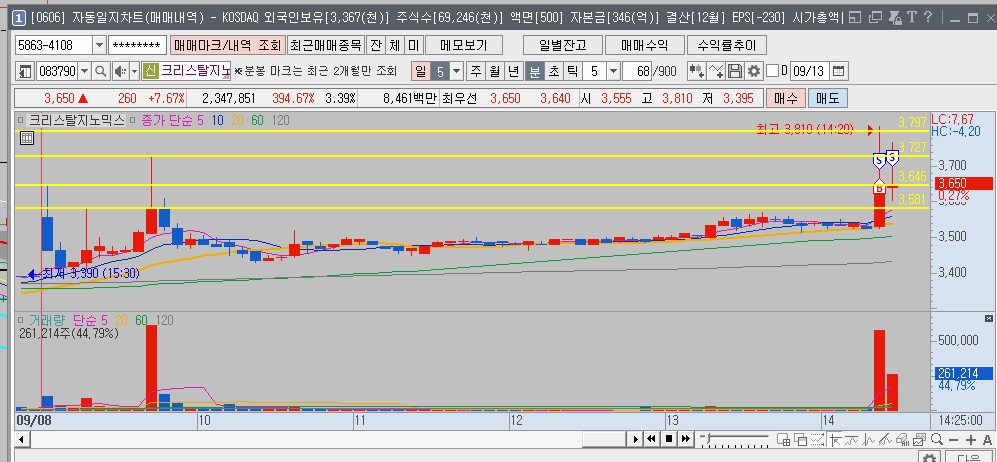
Task: Click the fast-forward playback button
Action: (x=685, y=438)
